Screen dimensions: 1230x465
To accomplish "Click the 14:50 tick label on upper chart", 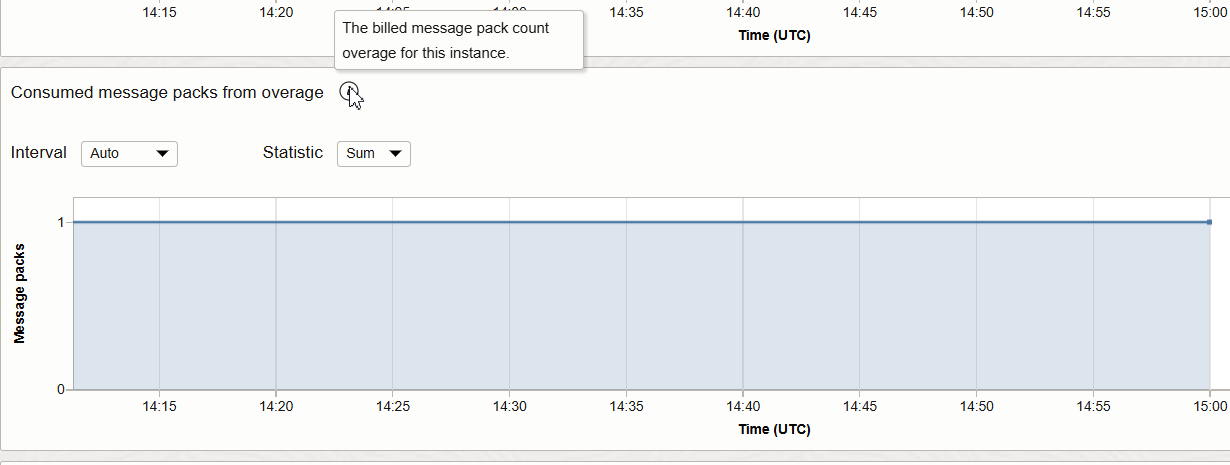I will (x=976, y=13).
